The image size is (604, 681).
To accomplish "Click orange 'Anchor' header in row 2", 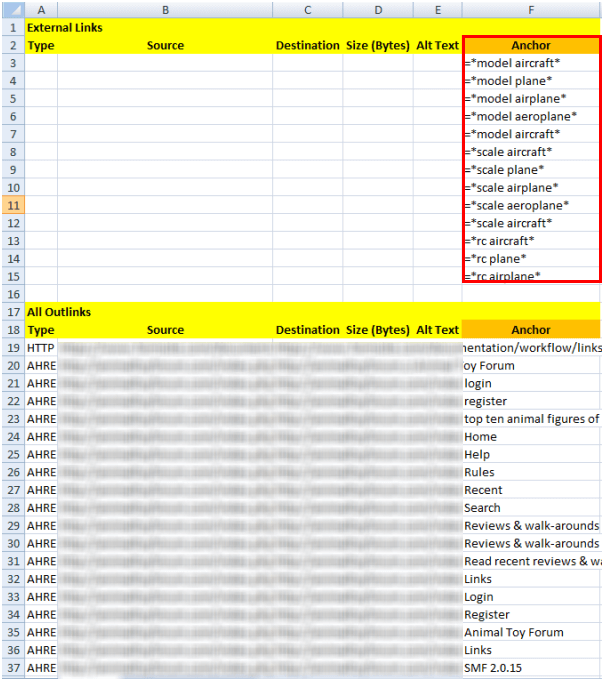I will click(531, 45).
